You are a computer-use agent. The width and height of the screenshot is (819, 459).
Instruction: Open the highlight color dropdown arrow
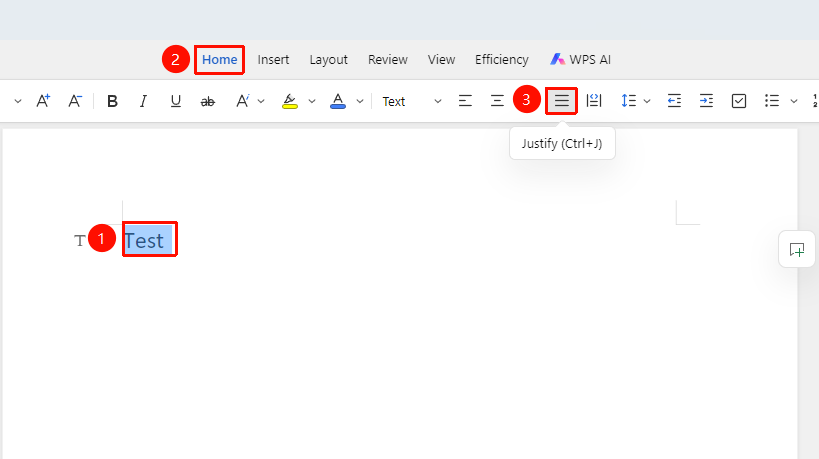tap(312, 101)
